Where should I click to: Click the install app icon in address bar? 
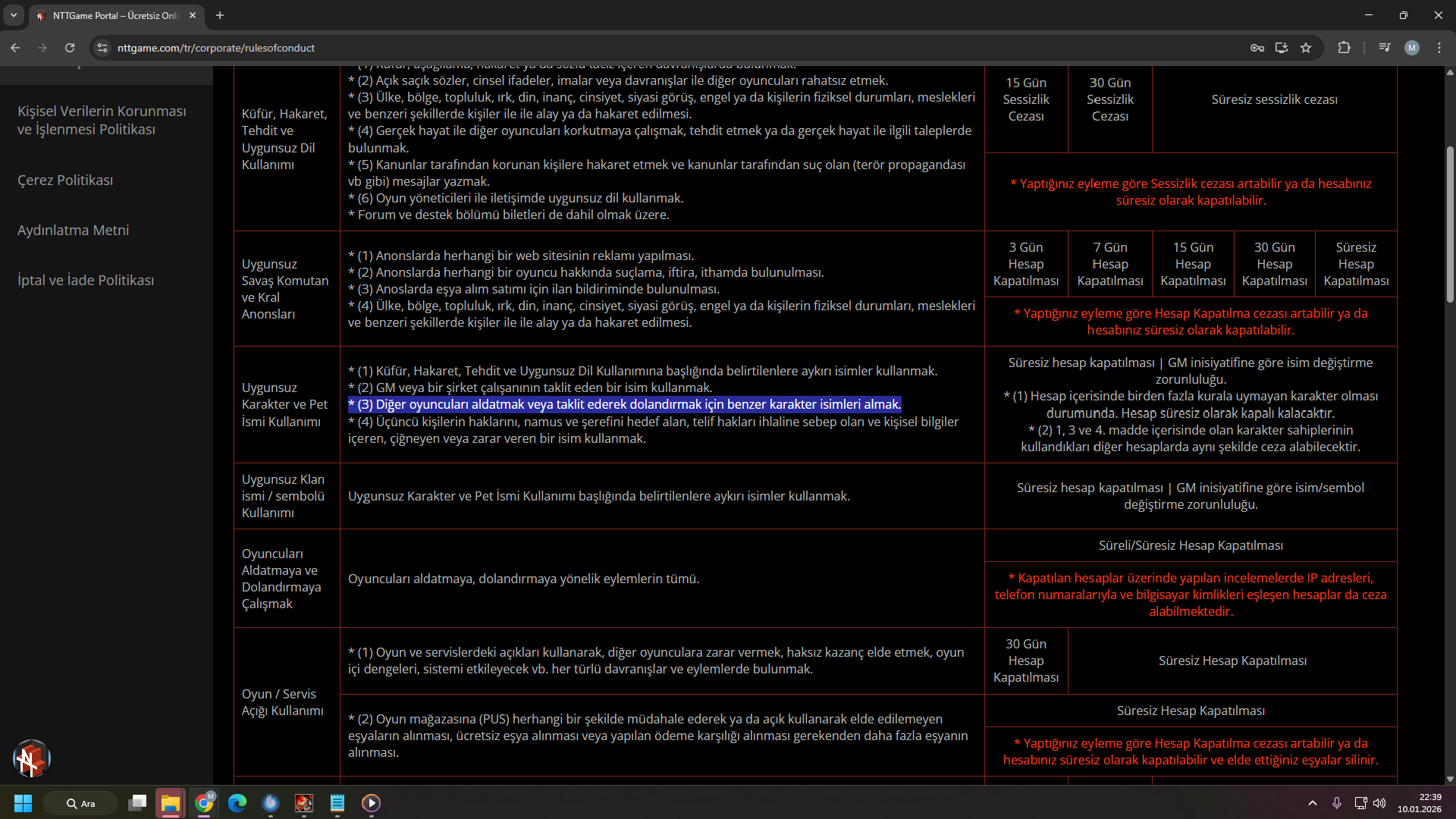click(1282, 48)
